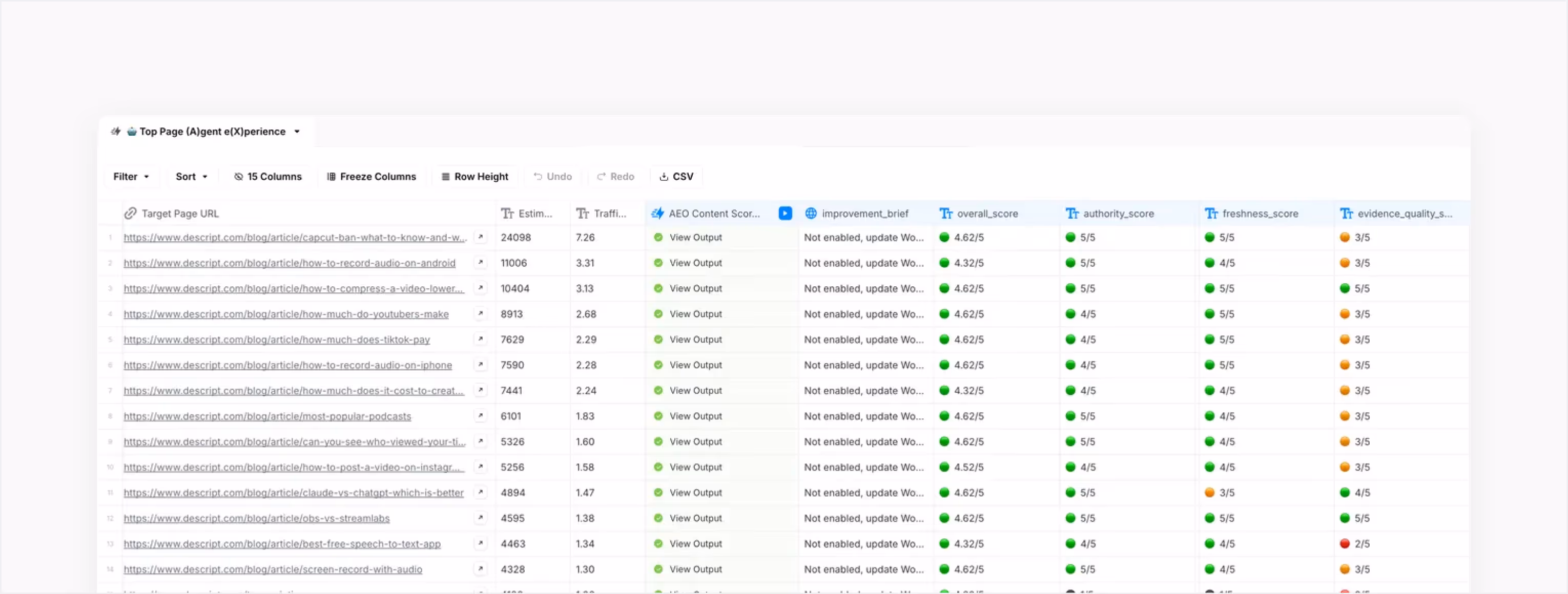Click the Freeze Columns toolbar button
This screenshot has height=594, width=1568.
[372, 176]
